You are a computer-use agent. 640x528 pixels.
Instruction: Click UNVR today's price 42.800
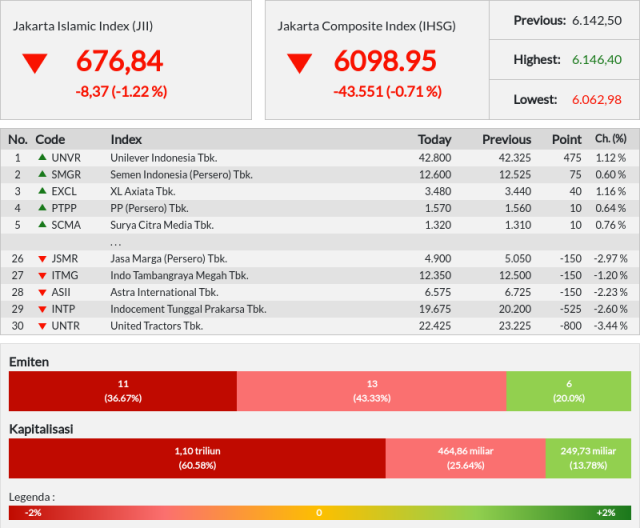(x=435, y=158)
